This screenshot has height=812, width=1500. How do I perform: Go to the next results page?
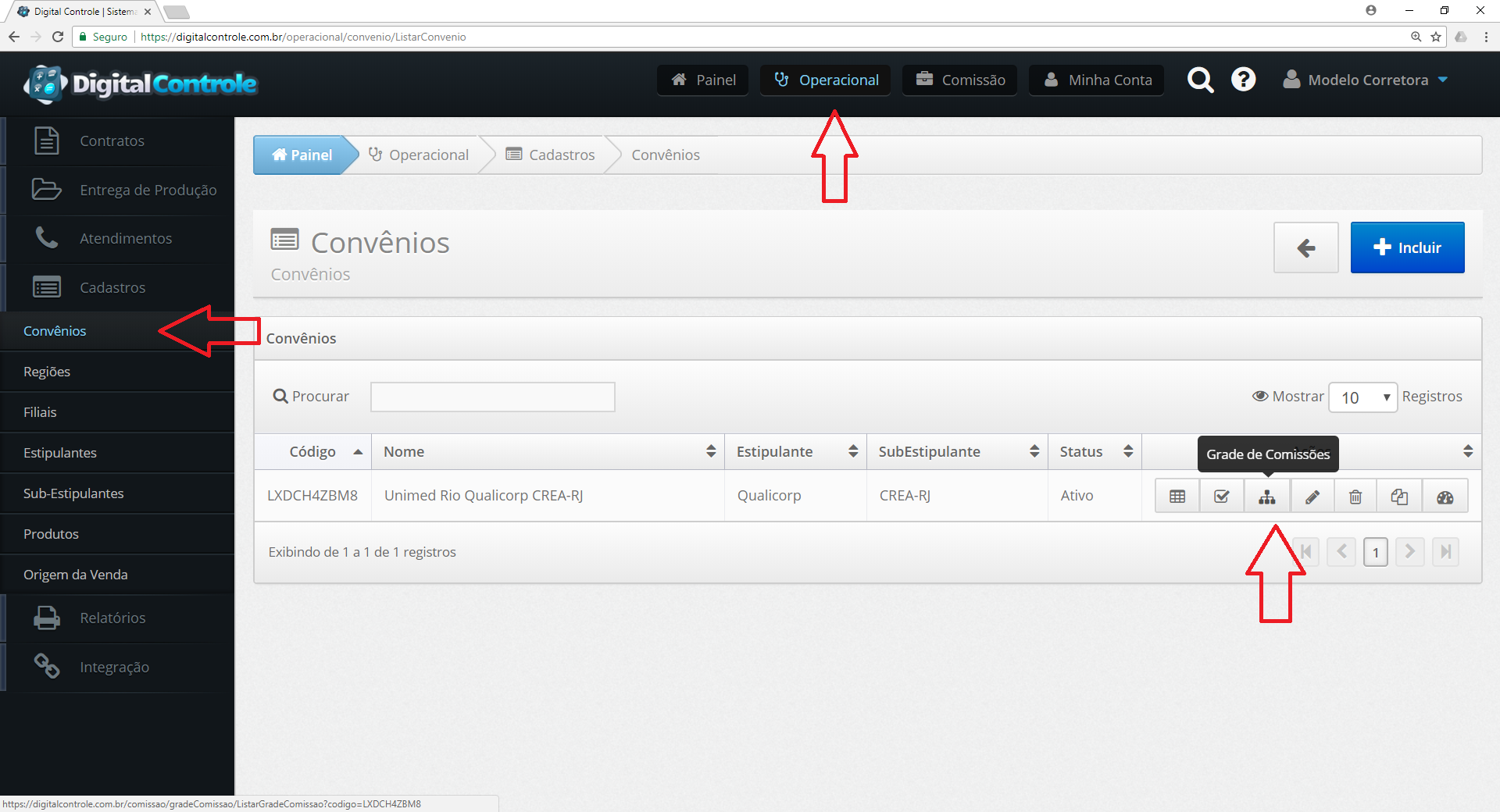(x=1410, y=552)
